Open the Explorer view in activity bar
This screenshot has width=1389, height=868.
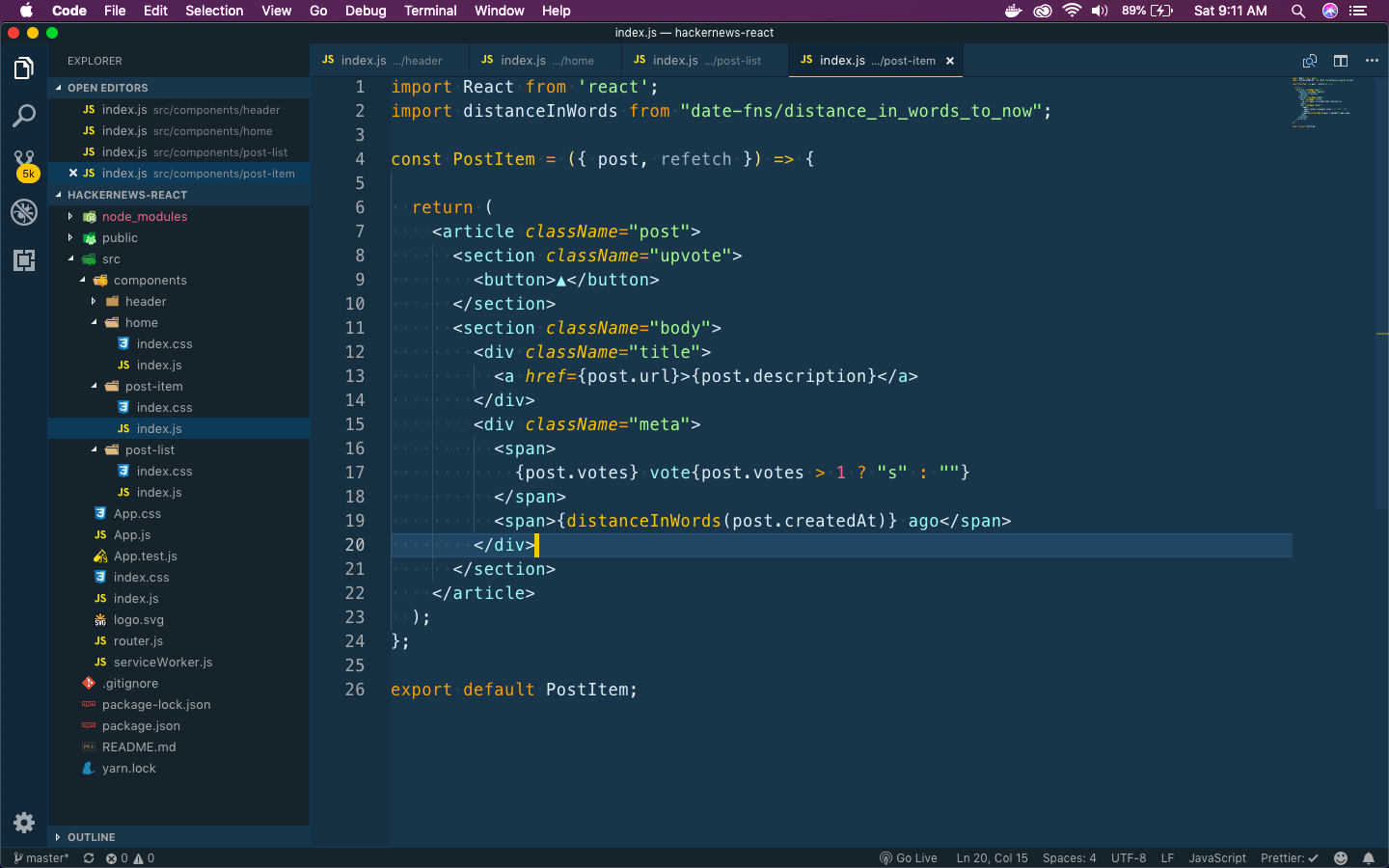(x=24, y=68)
